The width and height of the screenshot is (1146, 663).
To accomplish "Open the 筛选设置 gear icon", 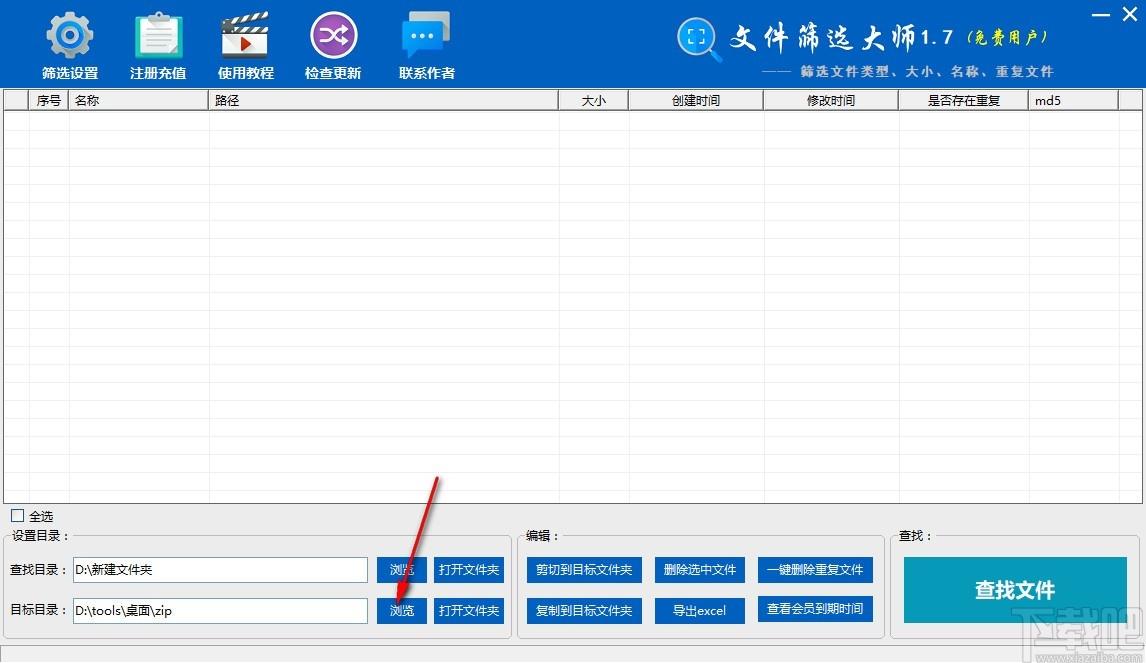I will [69, 36].
